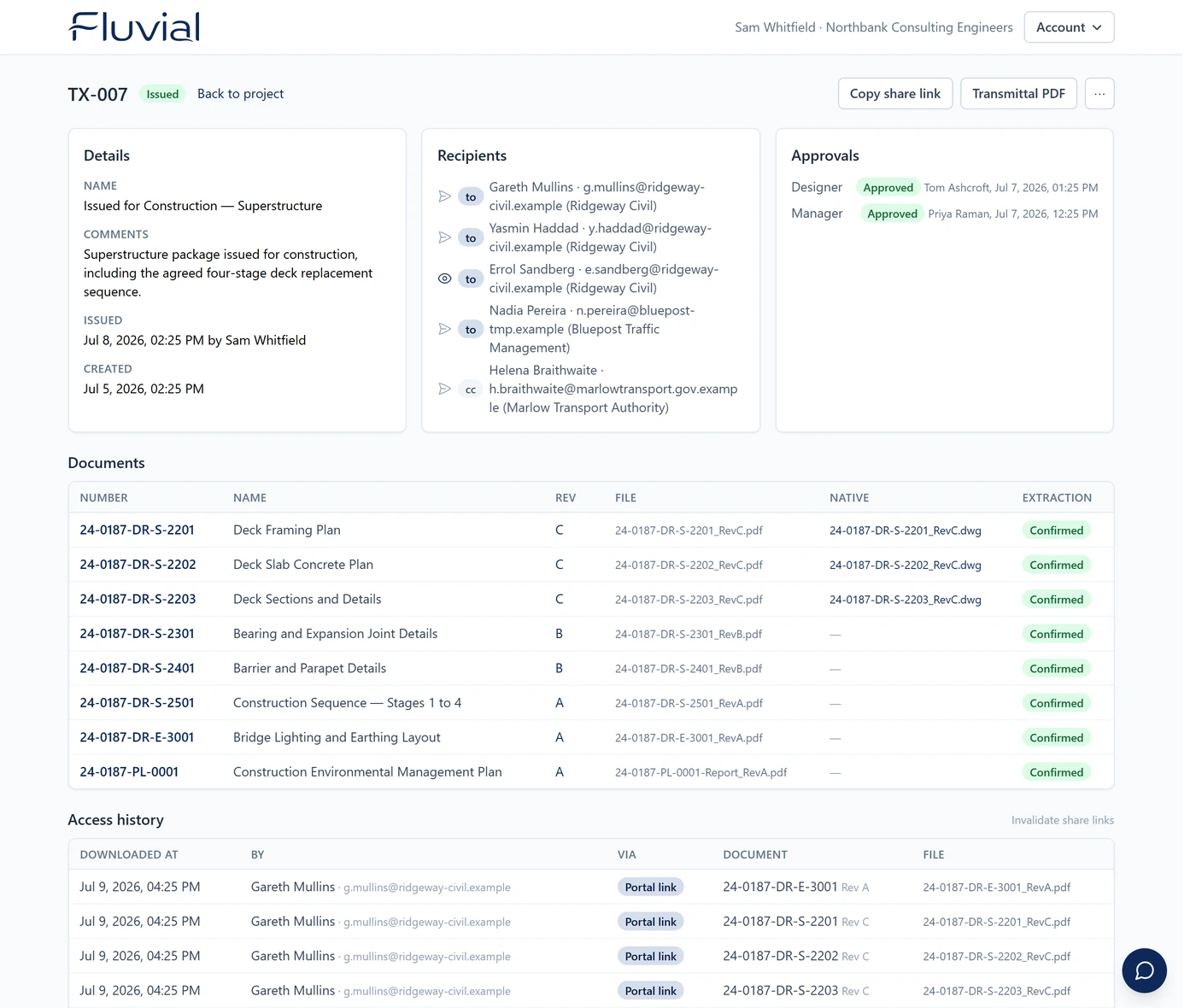Click the sent icon beside Nadia Pereira
Screen dimensions: 1196x1008
click(x=444, y=329)
